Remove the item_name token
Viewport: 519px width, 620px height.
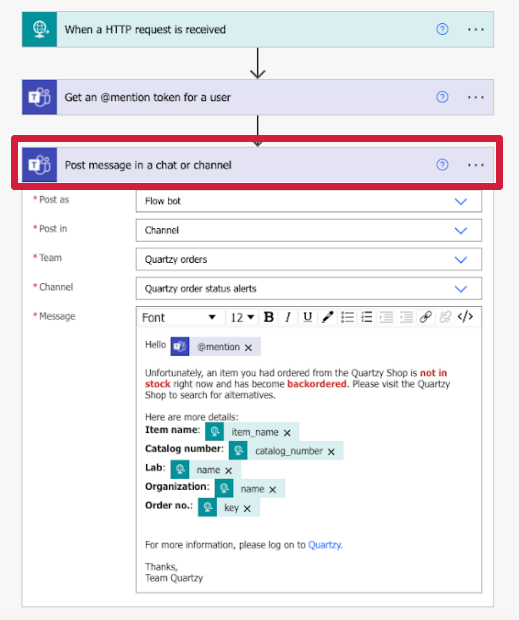(287, 433)
